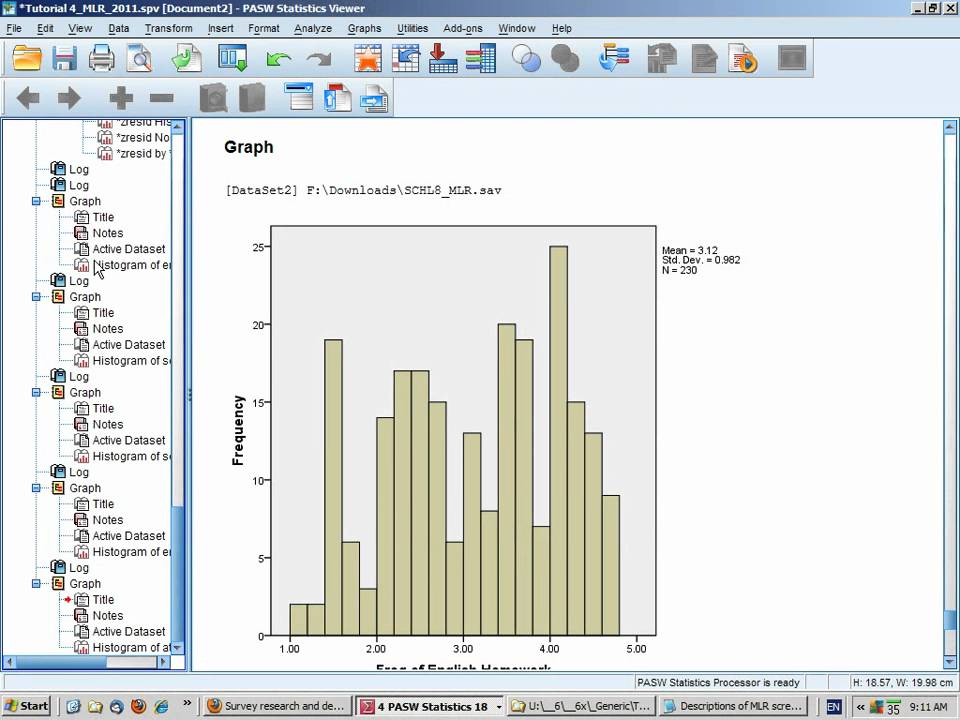This screenshot has width=960, height=720.
Task: Open PASW Statistics 18 taskbar dropdown arrow
Action: [499, 707]
